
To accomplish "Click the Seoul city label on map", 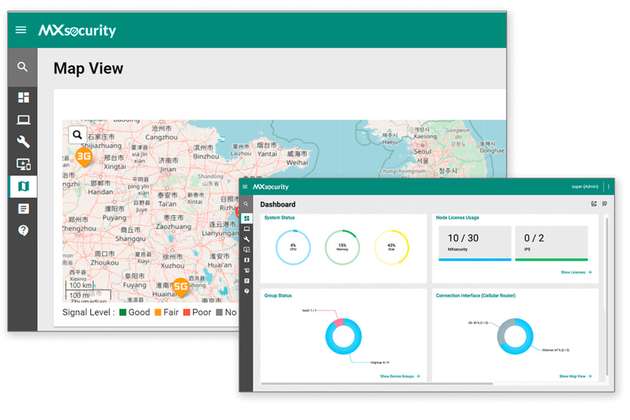I will (423, 152).
